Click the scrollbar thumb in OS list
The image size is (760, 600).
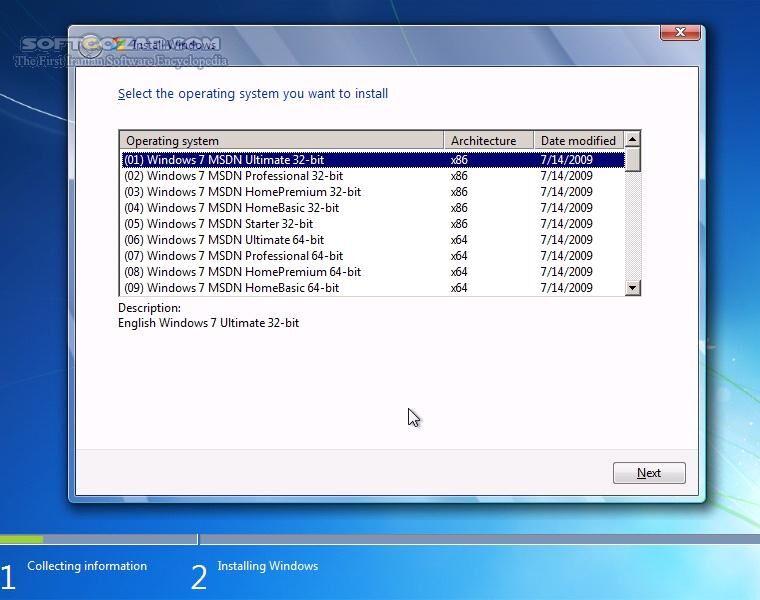633,159
